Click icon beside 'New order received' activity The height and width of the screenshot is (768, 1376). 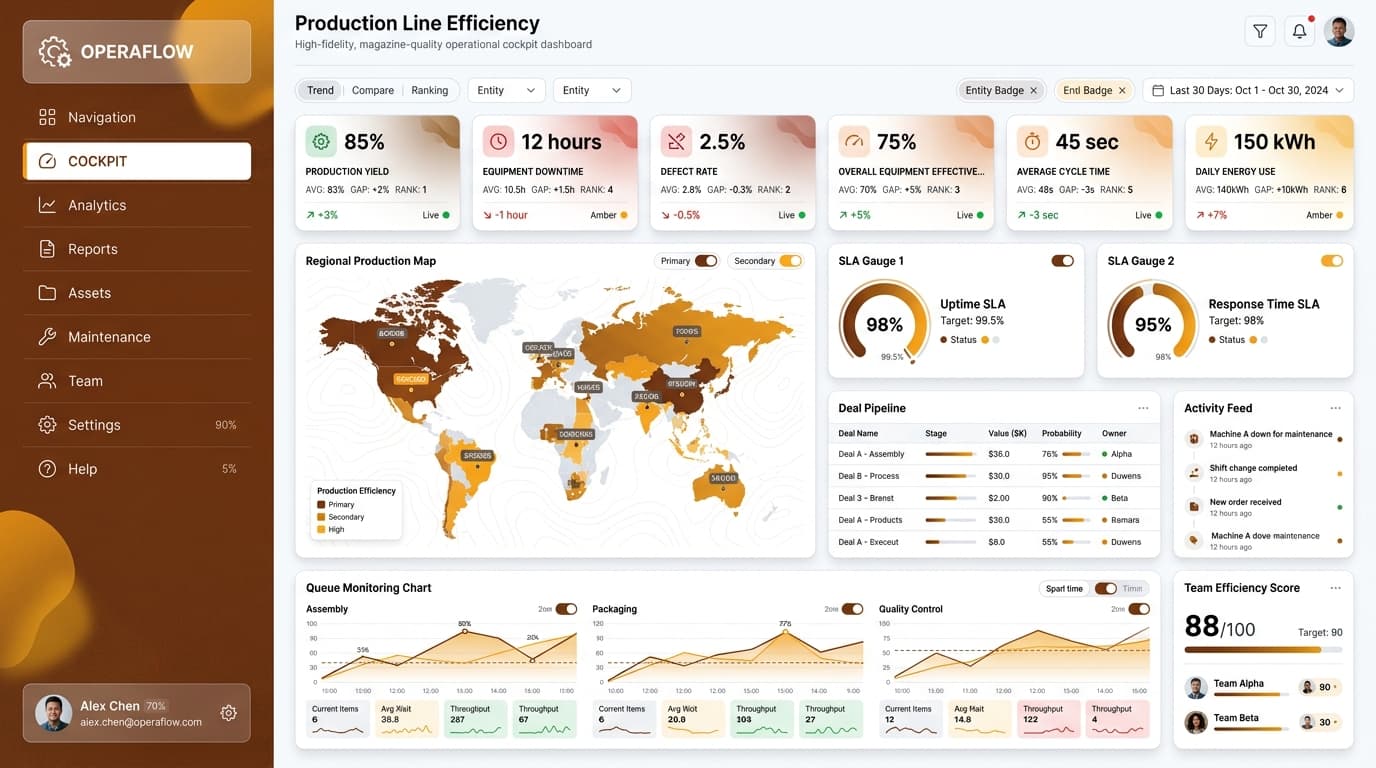[1193, 507]
